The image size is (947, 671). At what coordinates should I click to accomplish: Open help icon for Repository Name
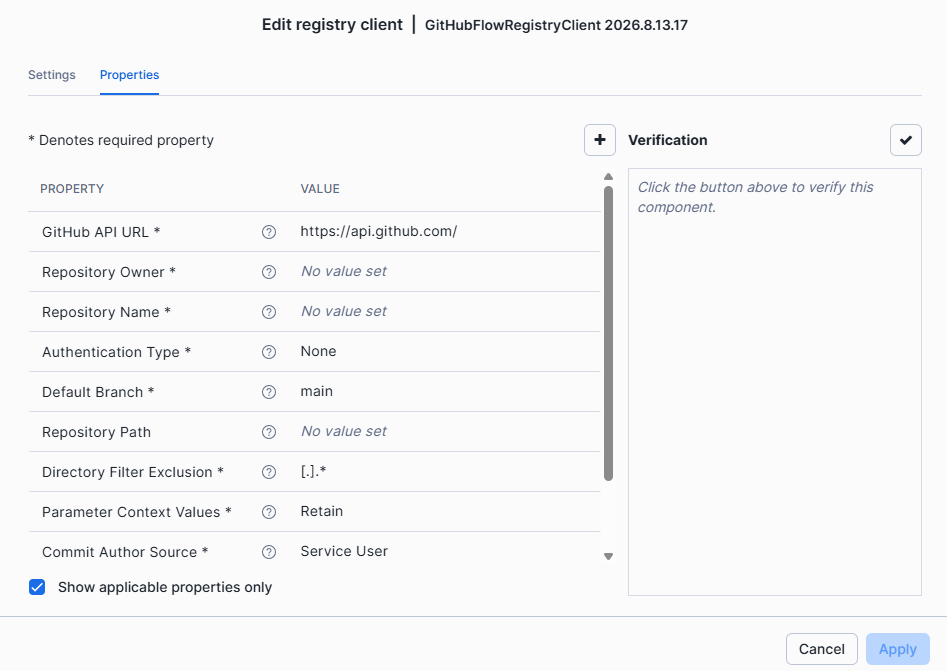[269, 312]
